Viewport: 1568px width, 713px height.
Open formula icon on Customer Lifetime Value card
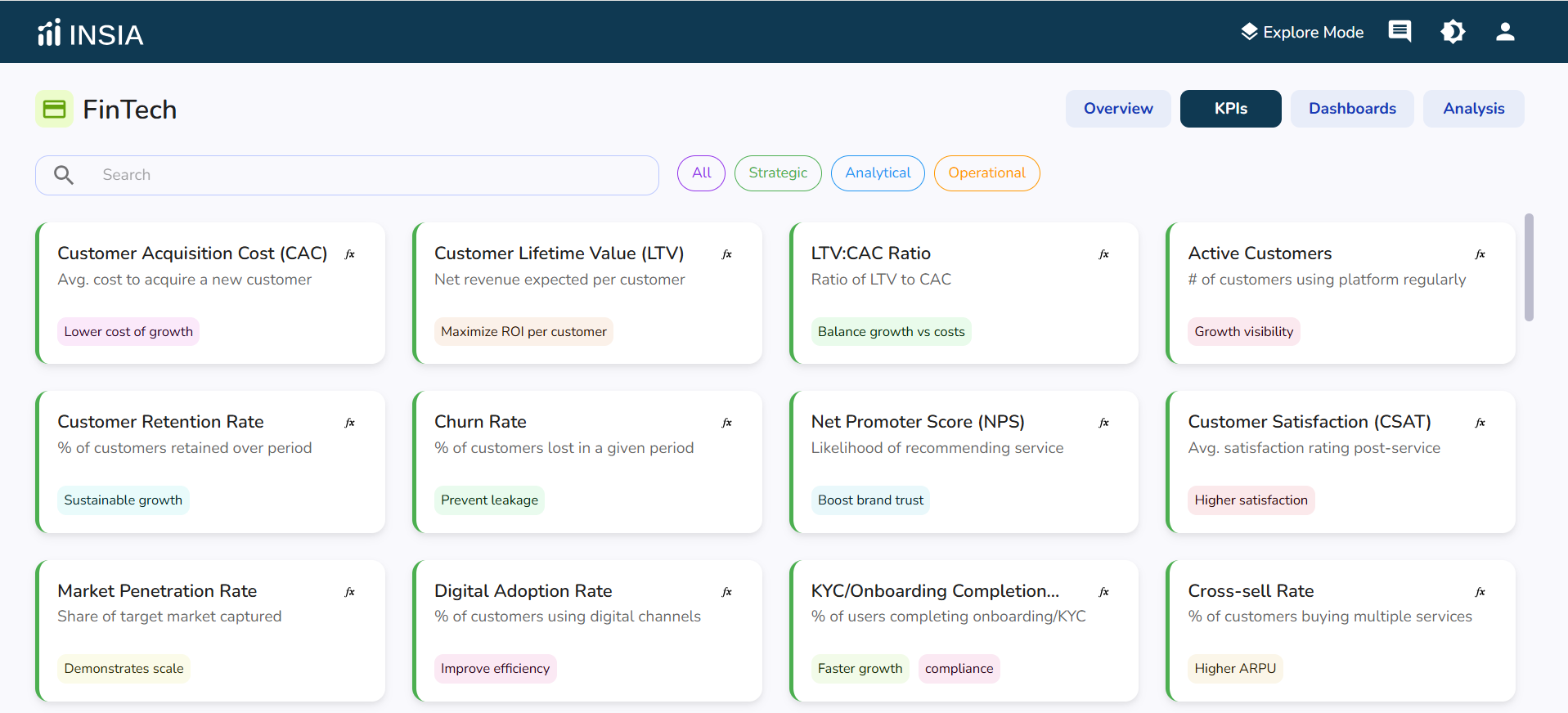click(x=727, y=254)
